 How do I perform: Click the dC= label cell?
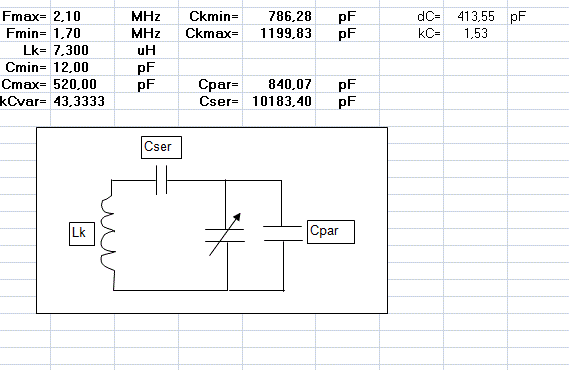click(412, 16)
